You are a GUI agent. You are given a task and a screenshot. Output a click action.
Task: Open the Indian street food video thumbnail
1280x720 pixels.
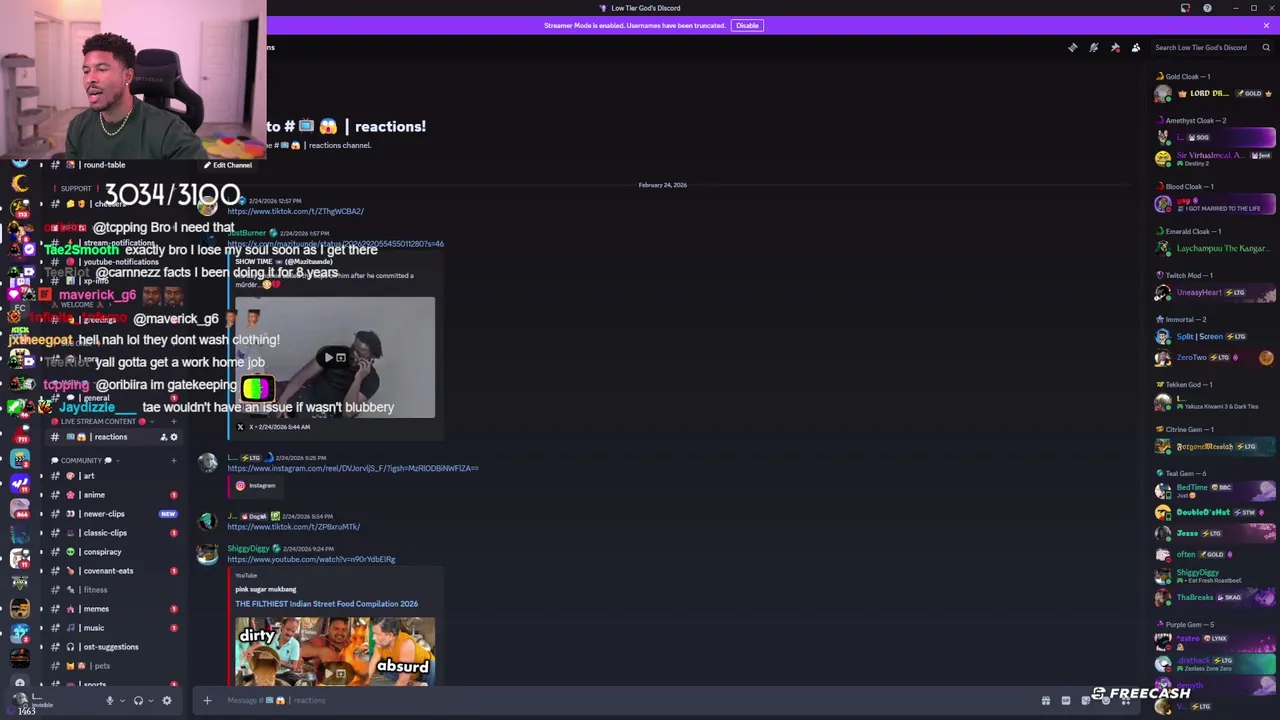(x=335, y=651)
